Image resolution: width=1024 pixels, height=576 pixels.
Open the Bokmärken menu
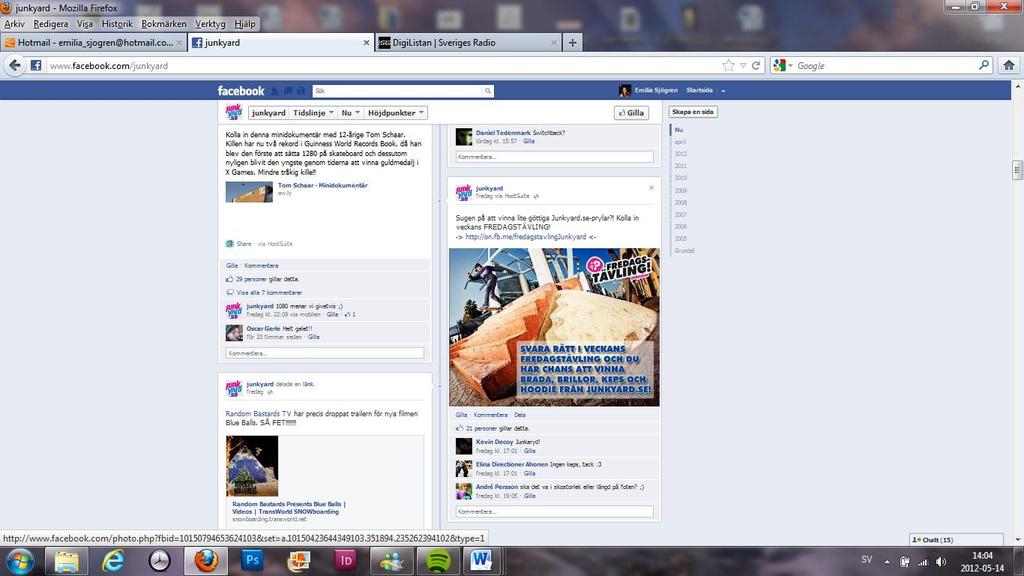[164, 24]
